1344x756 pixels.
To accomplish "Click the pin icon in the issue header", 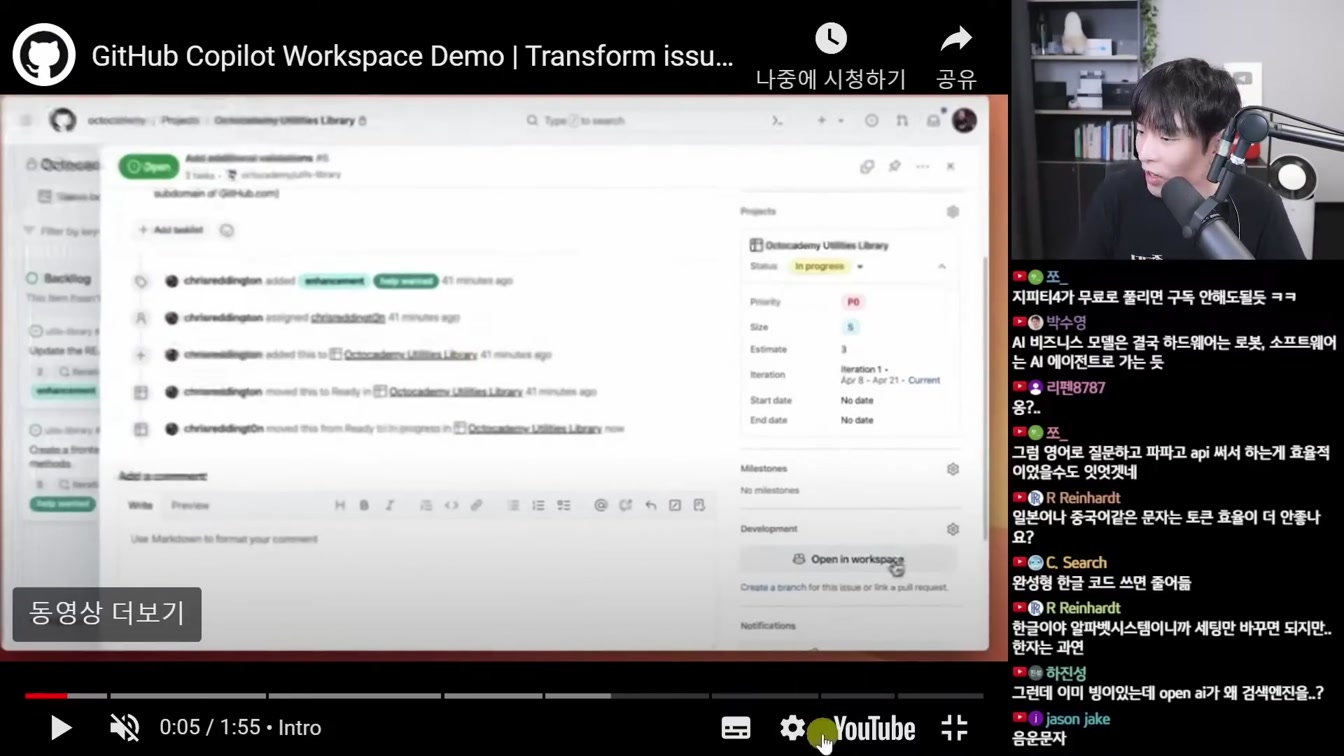I will click(x=895, y=166).
